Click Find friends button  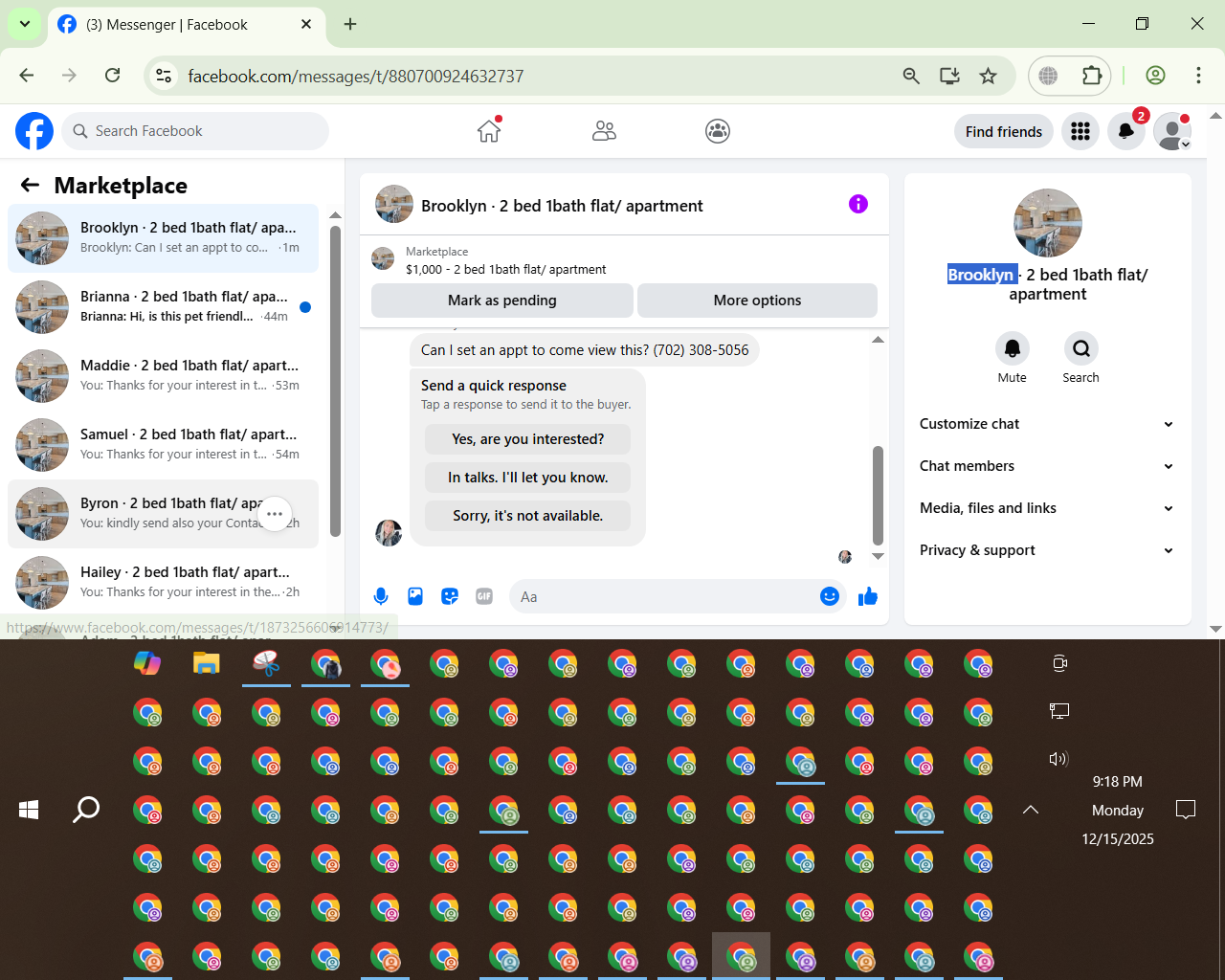[1004, 131]
